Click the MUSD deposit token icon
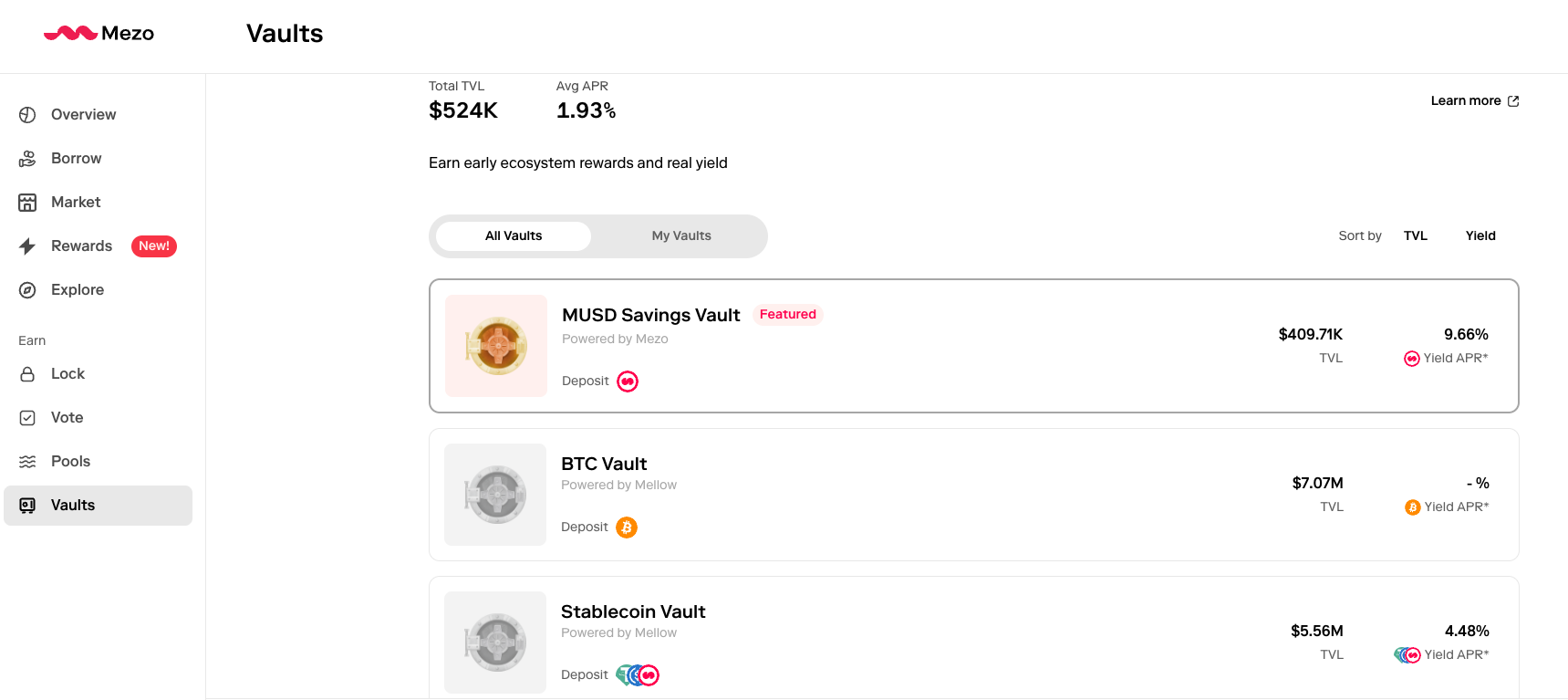 pyautogui.click(x=628, y=381)
